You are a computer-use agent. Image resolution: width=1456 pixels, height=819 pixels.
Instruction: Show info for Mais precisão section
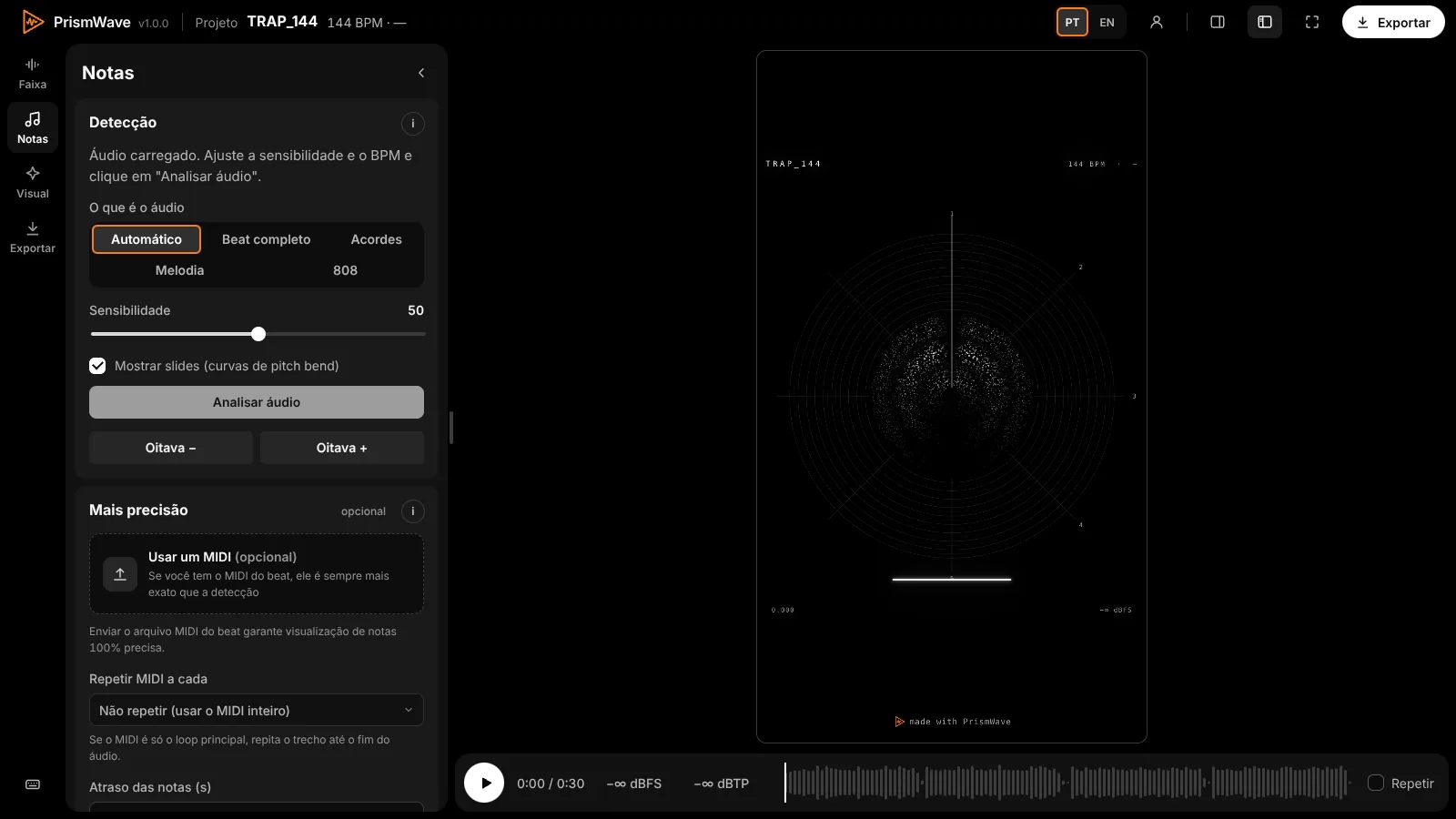(x=412, y=511)
